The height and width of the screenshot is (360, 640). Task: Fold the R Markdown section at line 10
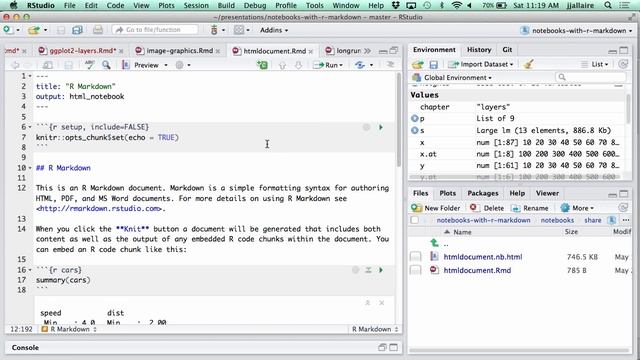[30, 168]
